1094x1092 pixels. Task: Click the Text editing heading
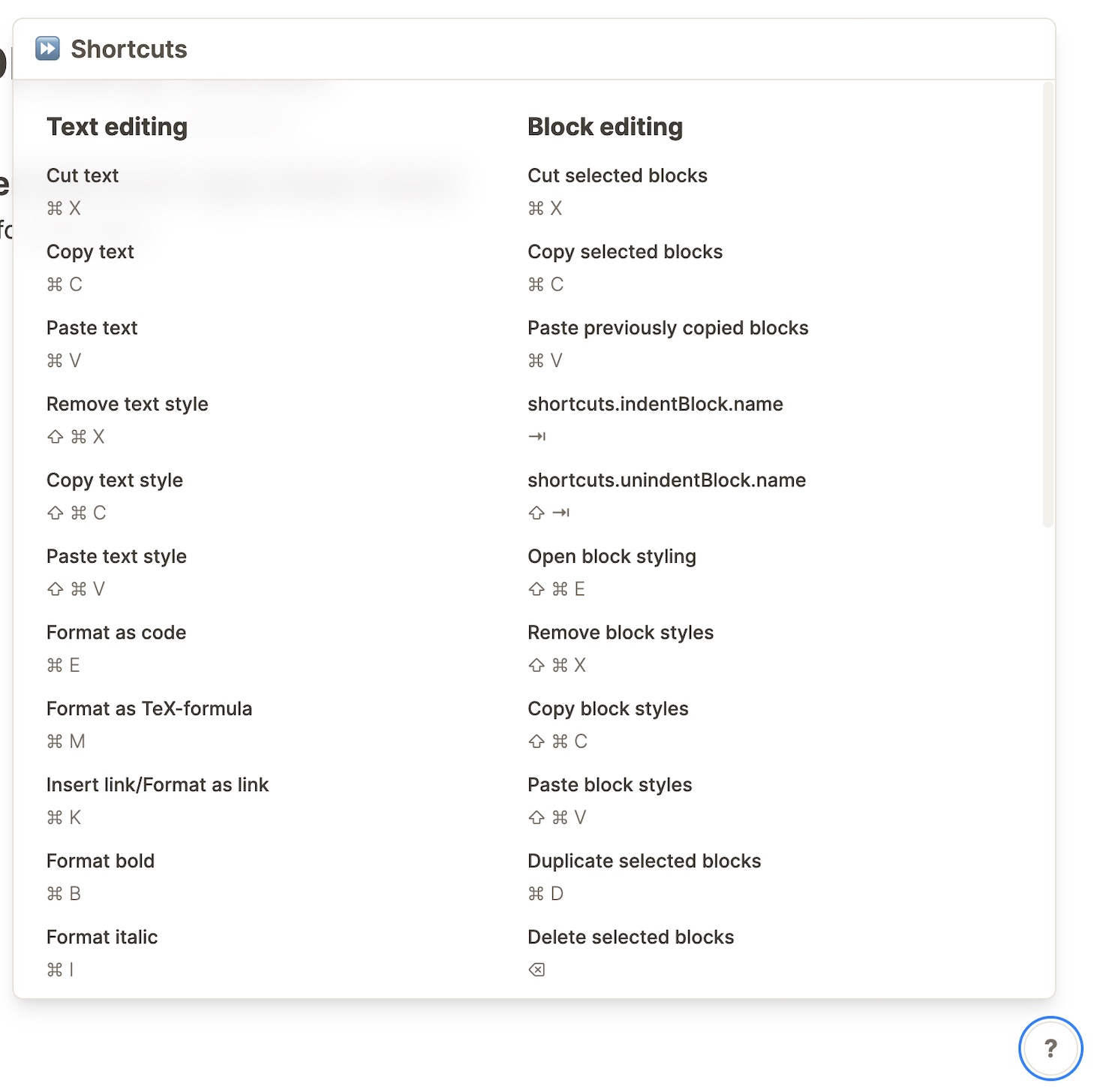click(x=117, y=127)
